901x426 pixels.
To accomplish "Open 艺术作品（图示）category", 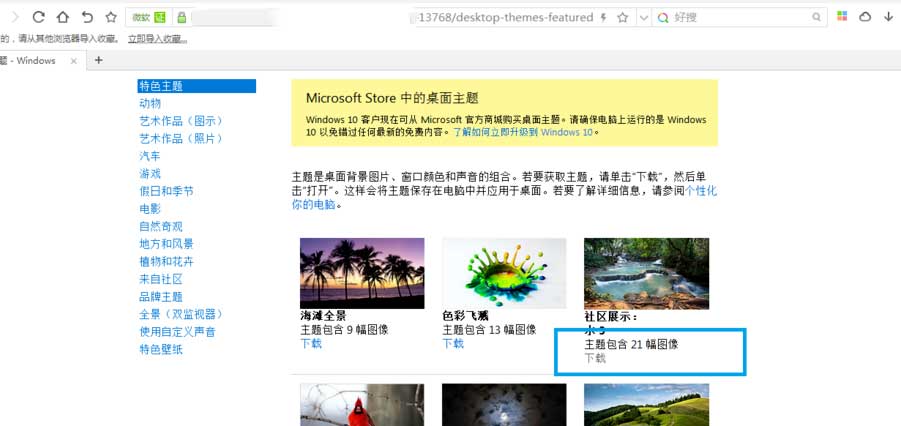I will point(181,121).
